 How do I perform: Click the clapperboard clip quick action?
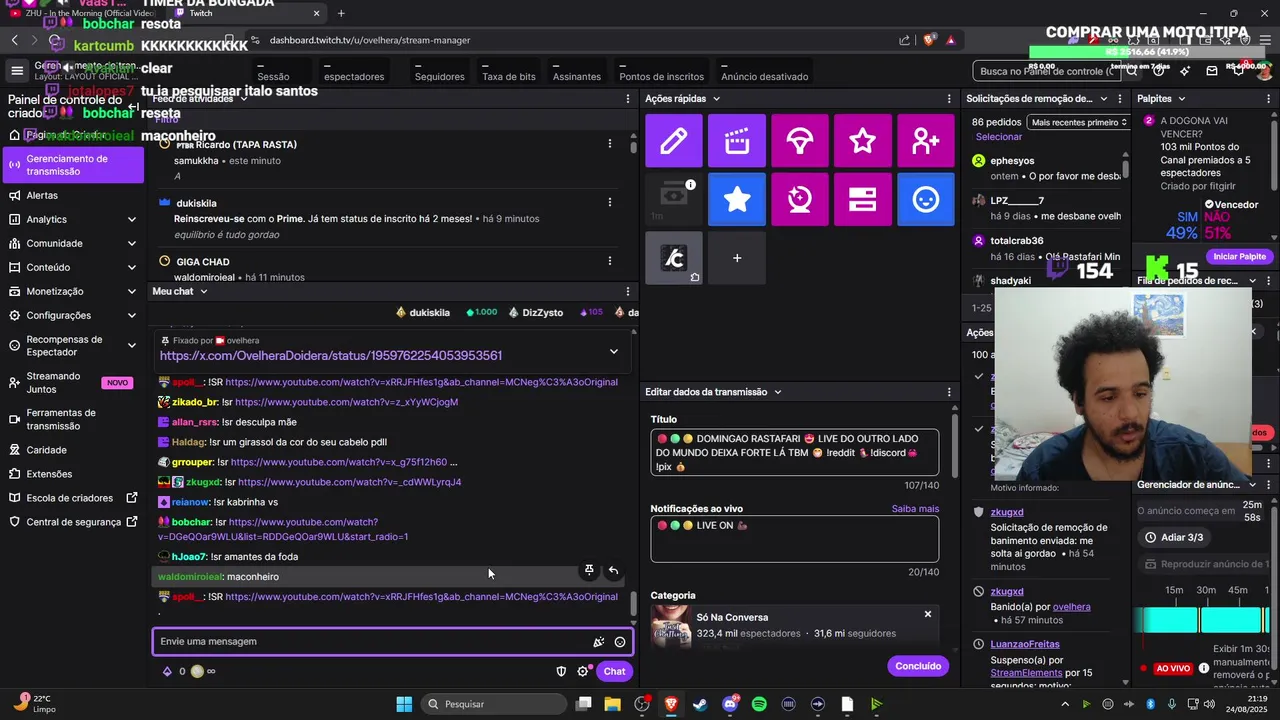point(737,140)
